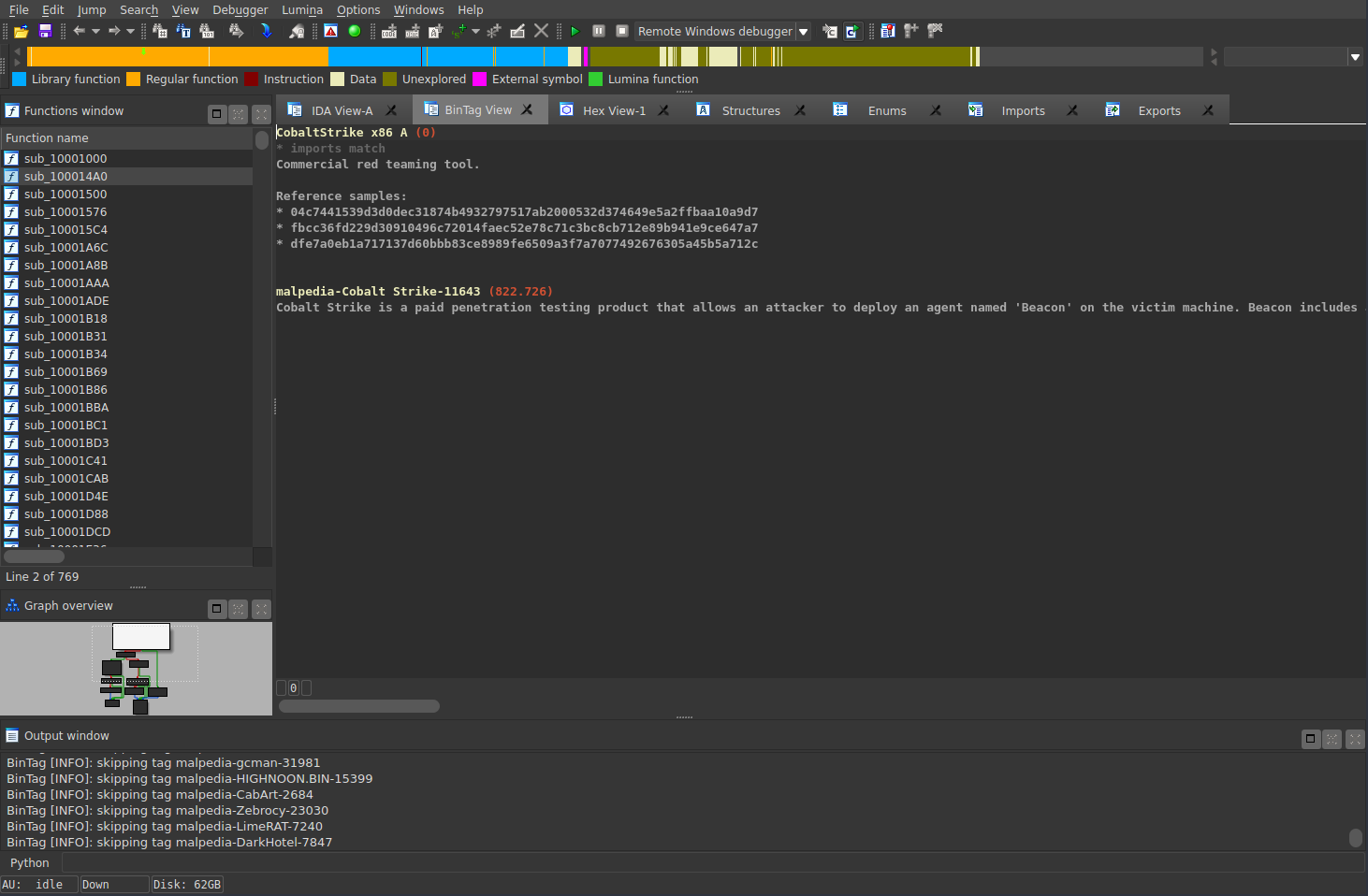Click the binoculars search-text icon

click(x=183, y=31)
